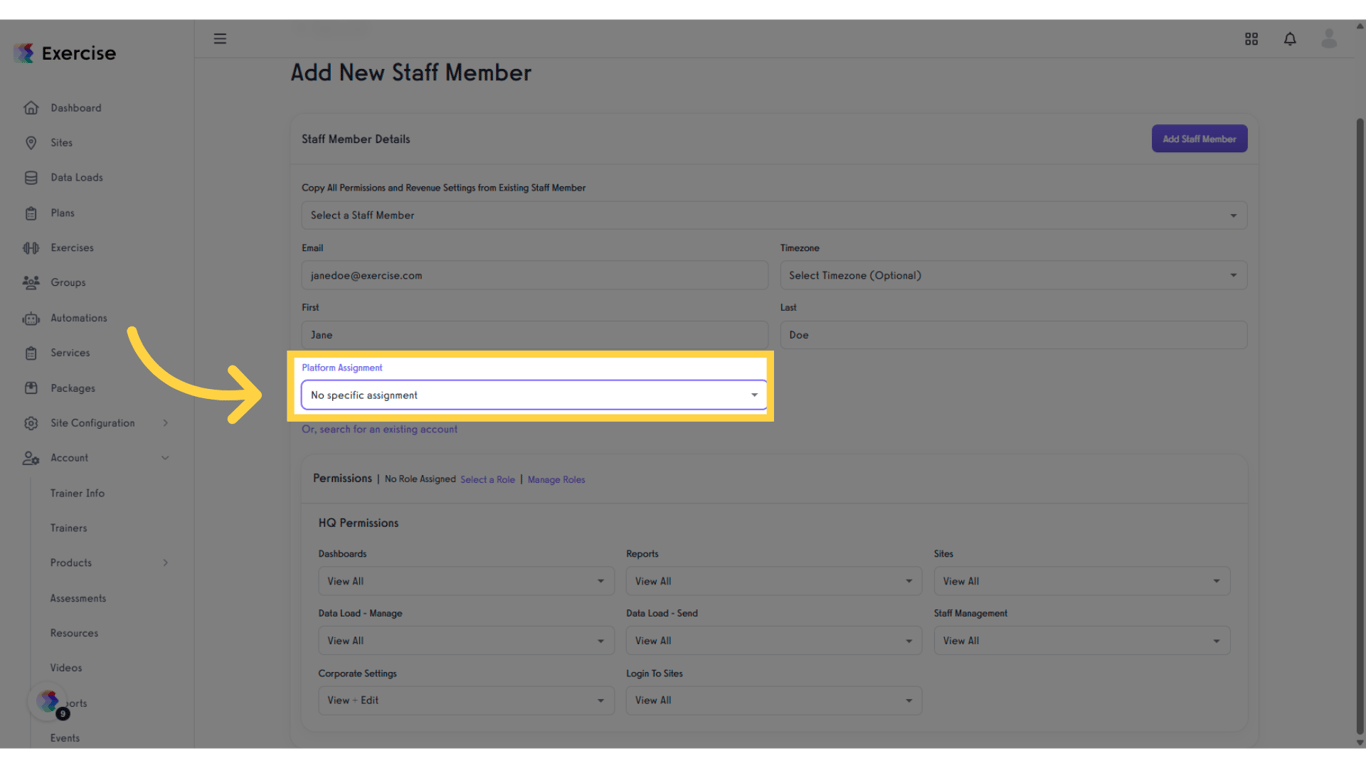Click the Email input field
1366x768 pixels.
click(534, 275)
